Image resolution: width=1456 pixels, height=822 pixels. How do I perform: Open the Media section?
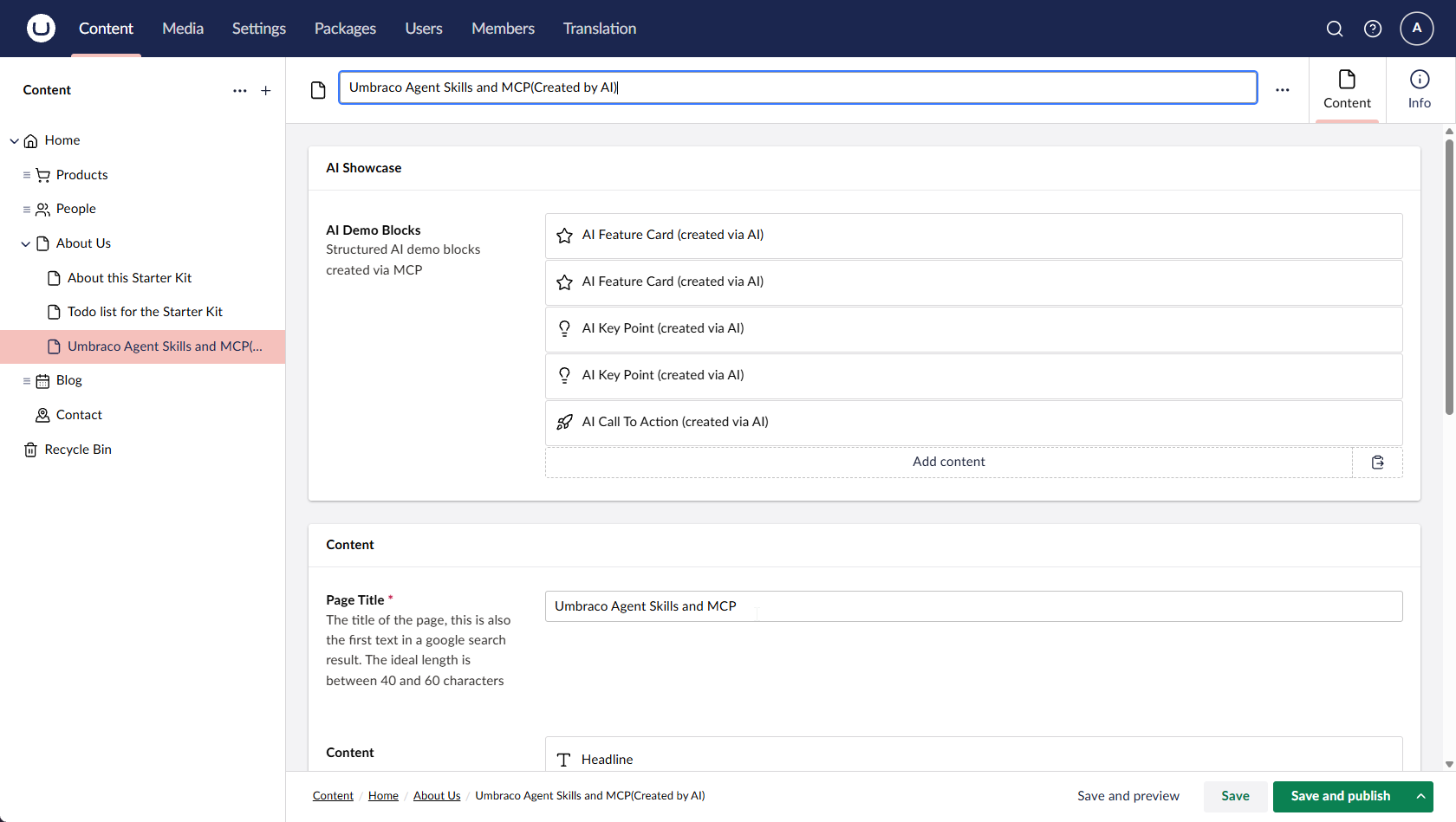pyautogui.click(x=183, y=29)
